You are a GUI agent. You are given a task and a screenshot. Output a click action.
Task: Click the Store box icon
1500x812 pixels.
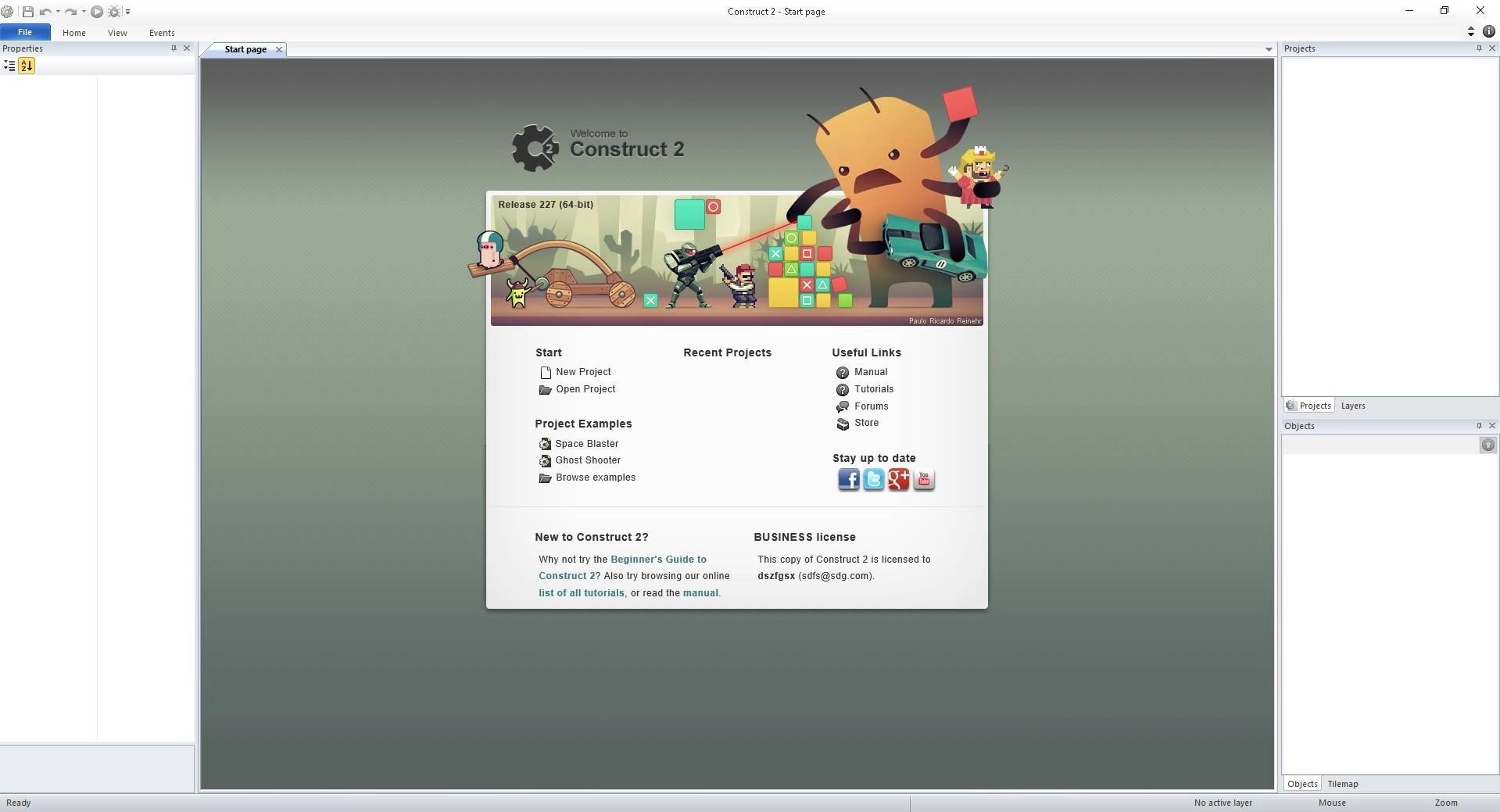point(843,424)
